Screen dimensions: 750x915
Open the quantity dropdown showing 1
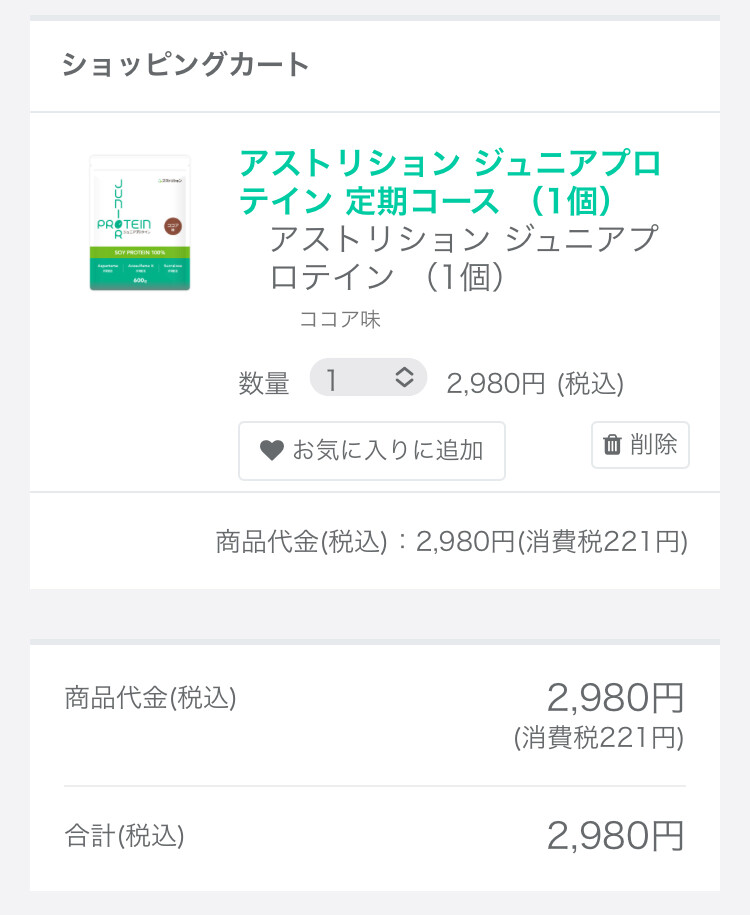368,378
